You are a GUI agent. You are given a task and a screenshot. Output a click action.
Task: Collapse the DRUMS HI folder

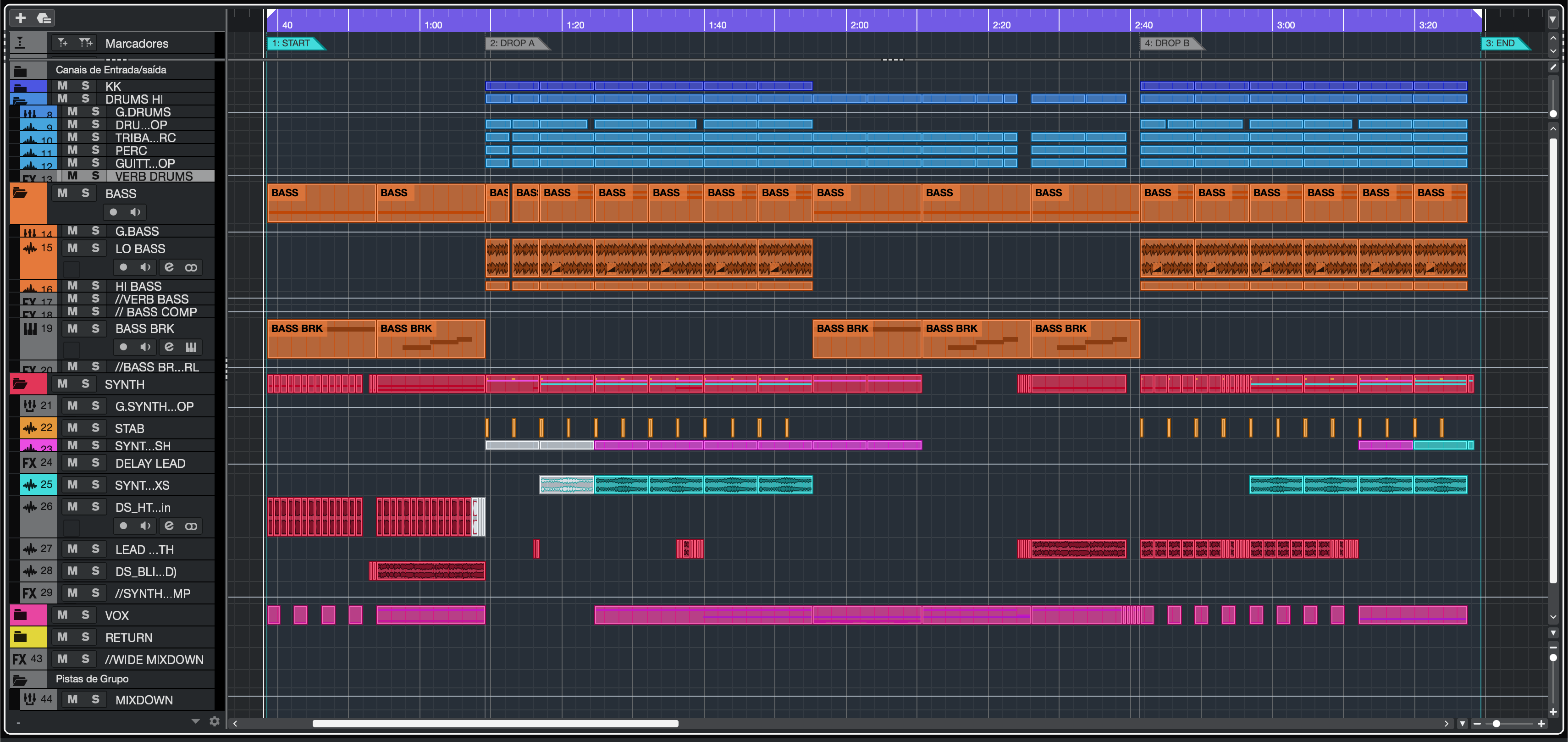point(20,100)
